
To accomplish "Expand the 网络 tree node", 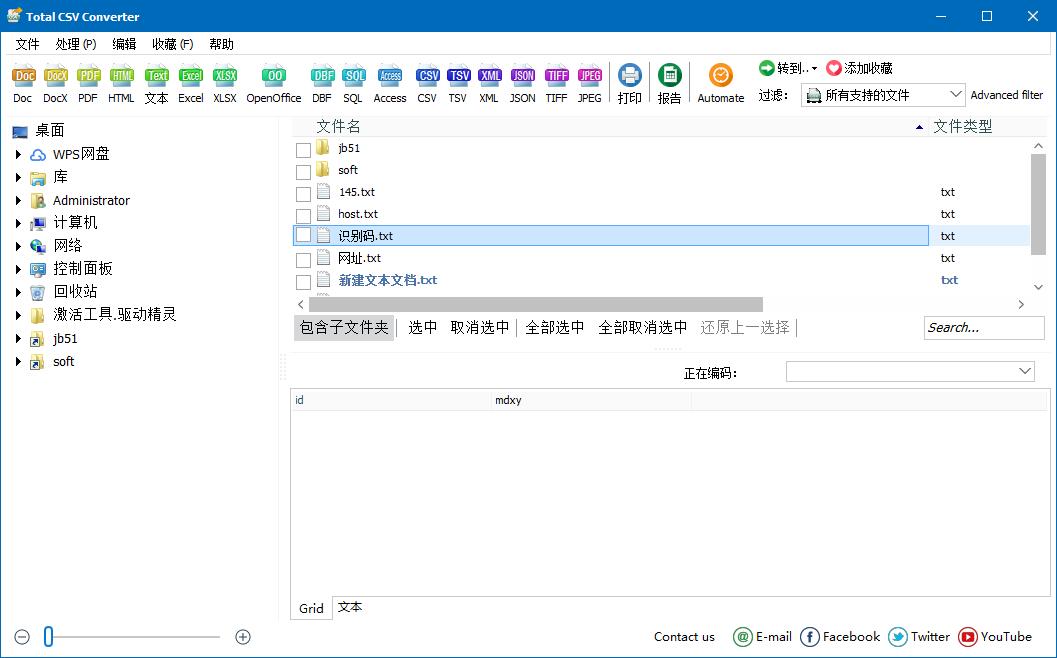I will coord(18,246).
